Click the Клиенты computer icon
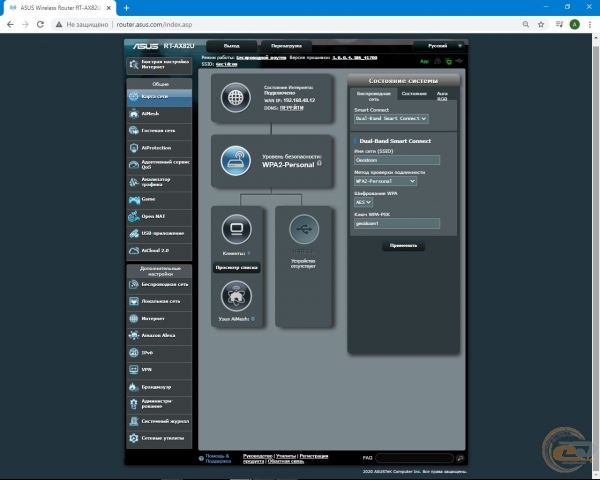600x480 pixels. tap(236, 229)
